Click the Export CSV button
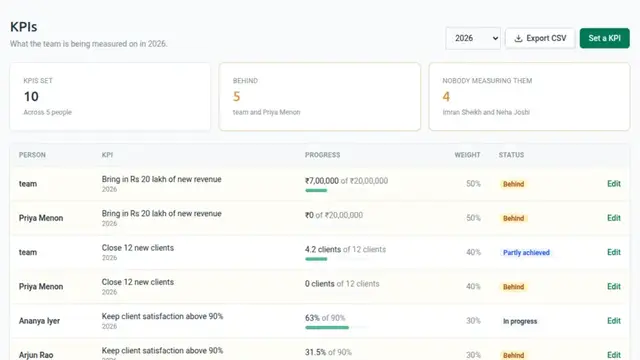Screen dimensions: 640x360 point(540,38)
